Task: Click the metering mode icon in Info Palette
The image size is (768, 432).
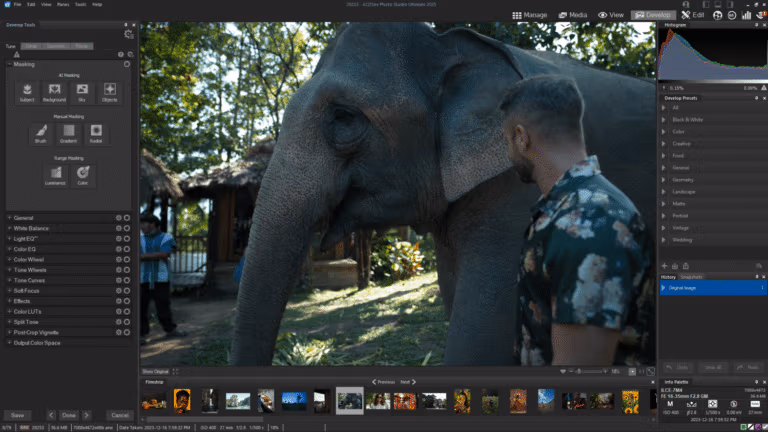Action: point(713,404)
